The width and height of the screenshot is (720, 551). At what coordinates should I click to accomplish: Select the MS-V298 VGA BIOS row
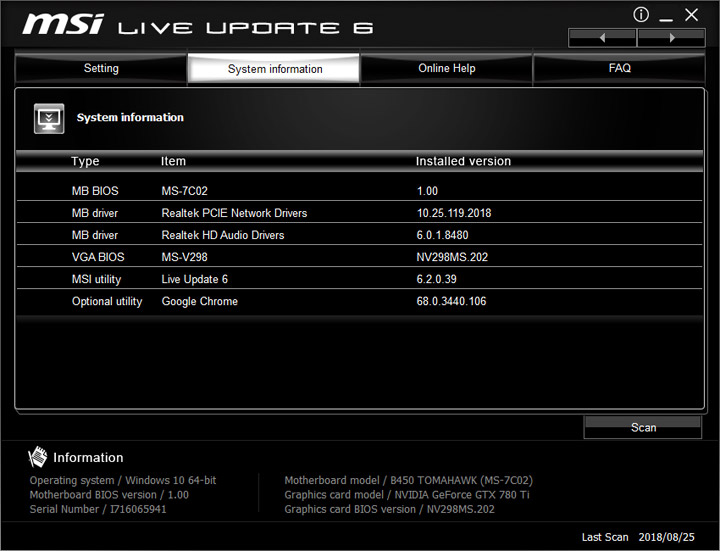coord(360,257)
